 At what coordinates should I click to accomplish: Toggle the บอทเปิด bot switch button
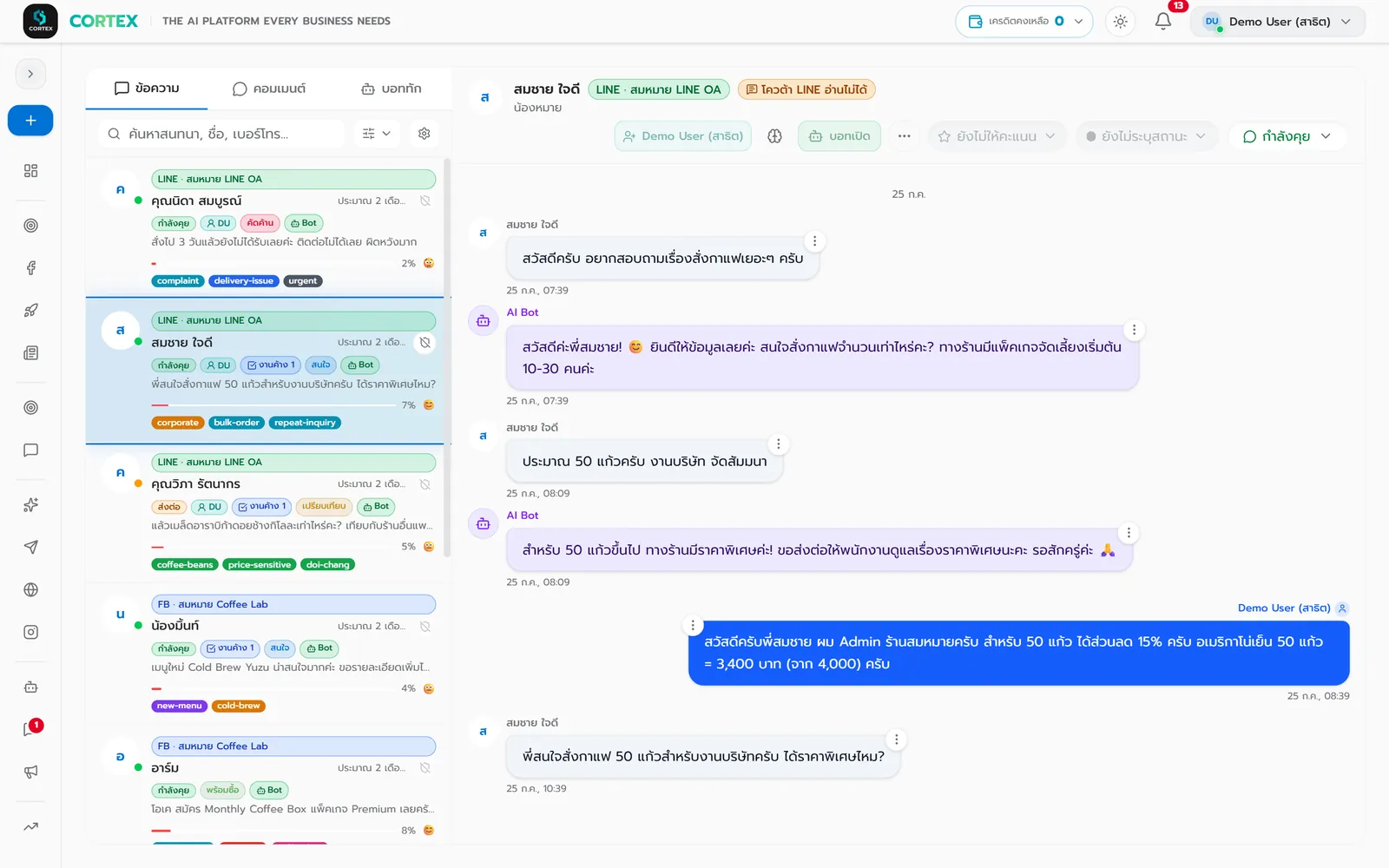[x=839, y=136]
